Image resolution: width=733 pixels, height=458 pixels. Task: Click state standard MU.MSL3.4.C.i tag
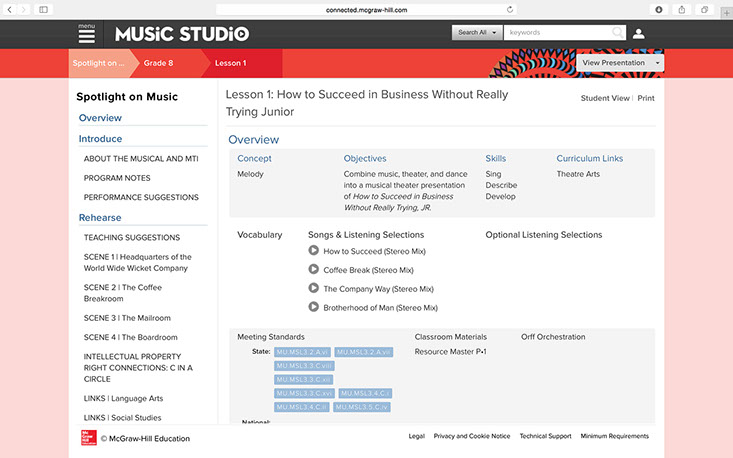[x=365, y=394]
